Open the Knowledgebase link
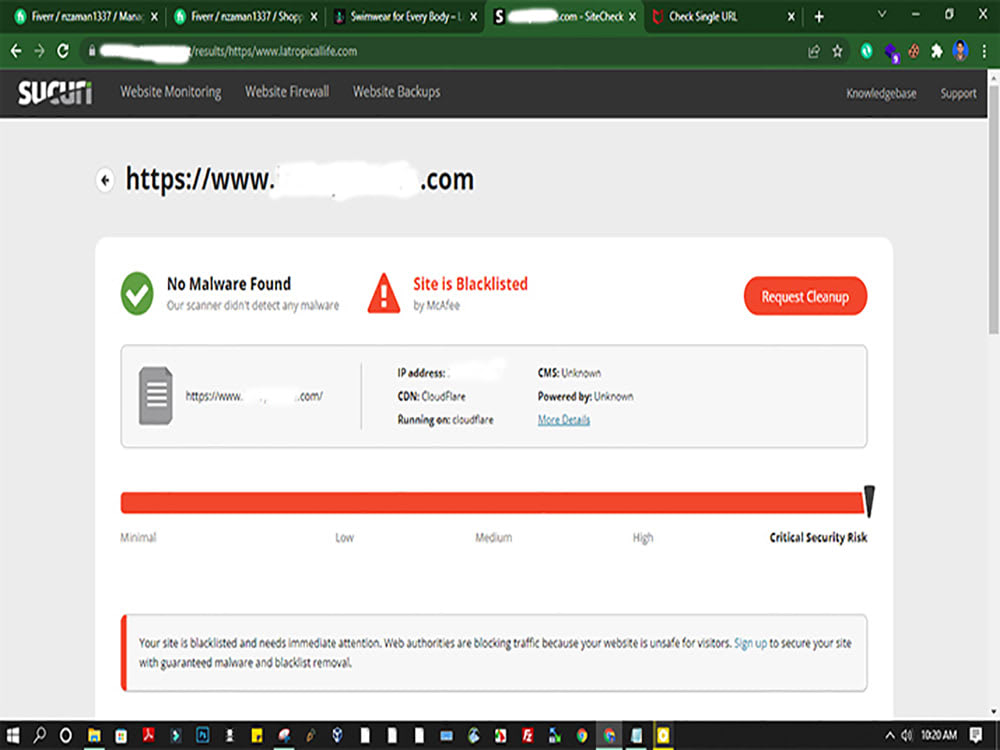Image resolution: width=1000 pixels, height=750 pixels. coord(881,94)
